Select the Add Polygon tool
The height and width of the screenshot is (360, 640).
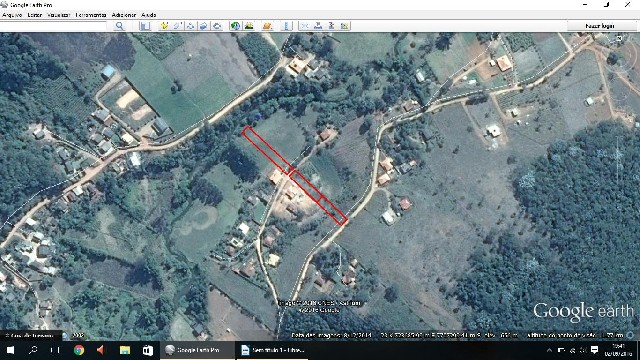177,26
